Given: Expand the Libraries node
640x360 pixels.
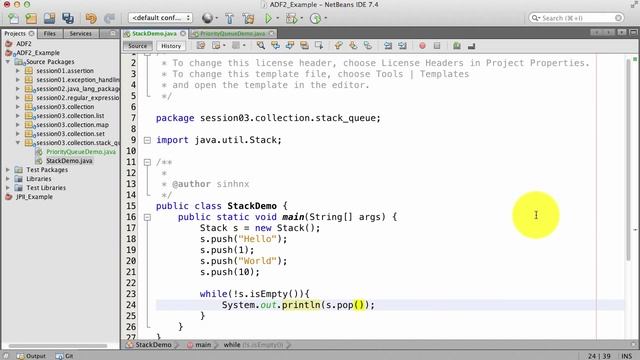Looking at the screenshot, I should [8, 178].
